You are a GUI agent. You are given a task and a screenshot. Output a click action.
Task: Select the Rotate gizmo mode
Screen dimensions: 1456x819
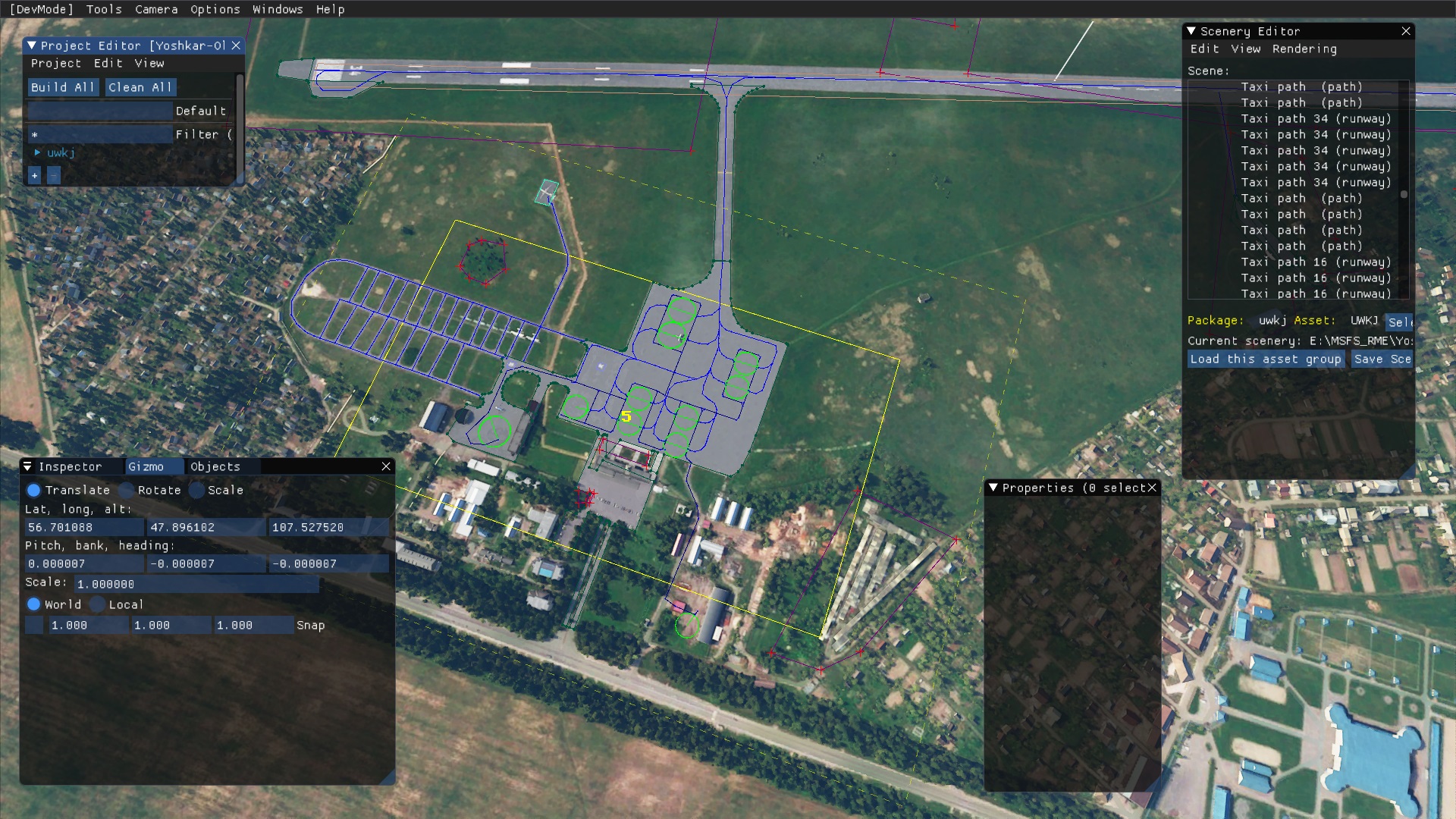[x=127, y=490]
